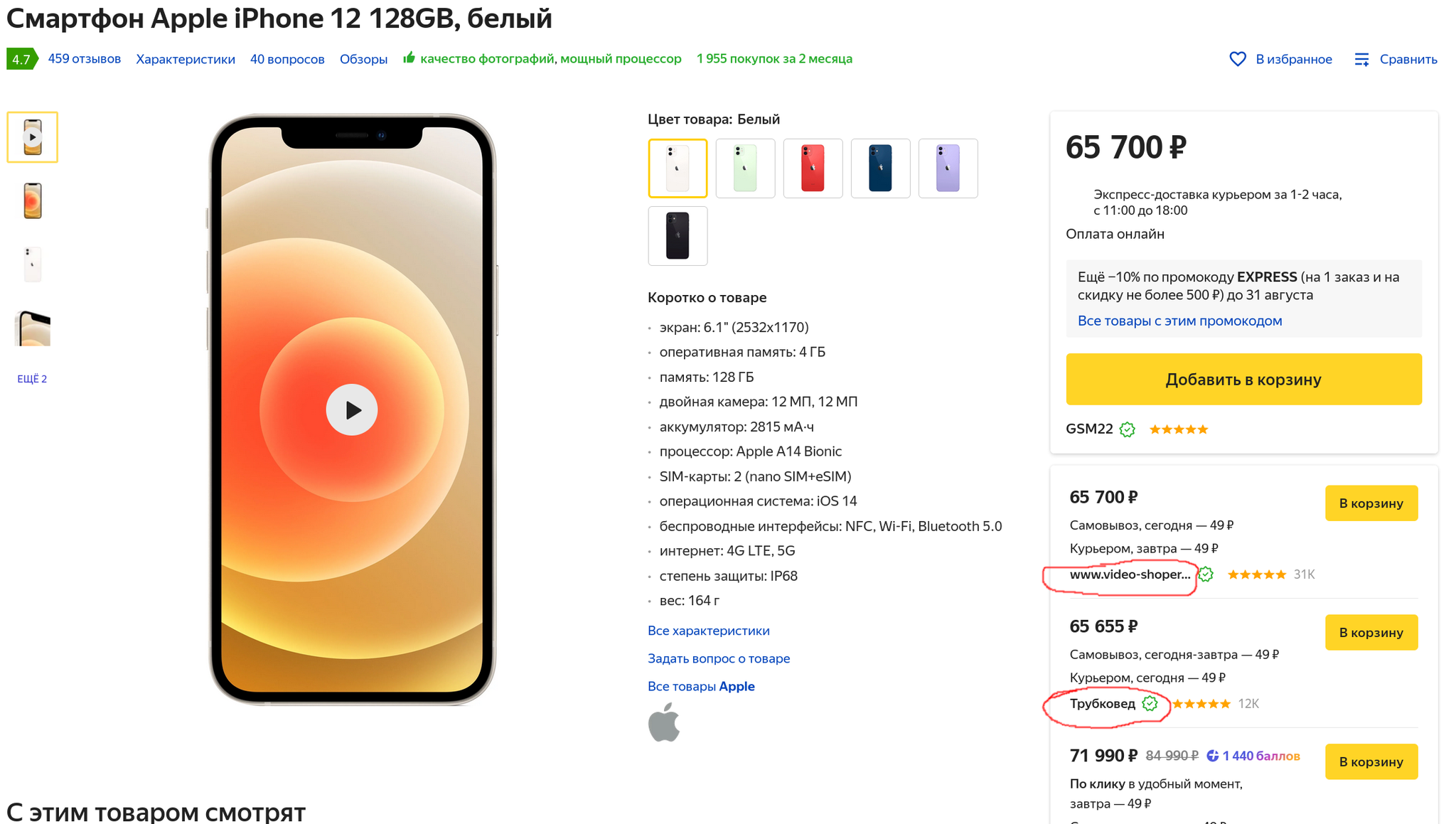
Task: Click the verified badge next to Трубковед
Action: 1150,704
